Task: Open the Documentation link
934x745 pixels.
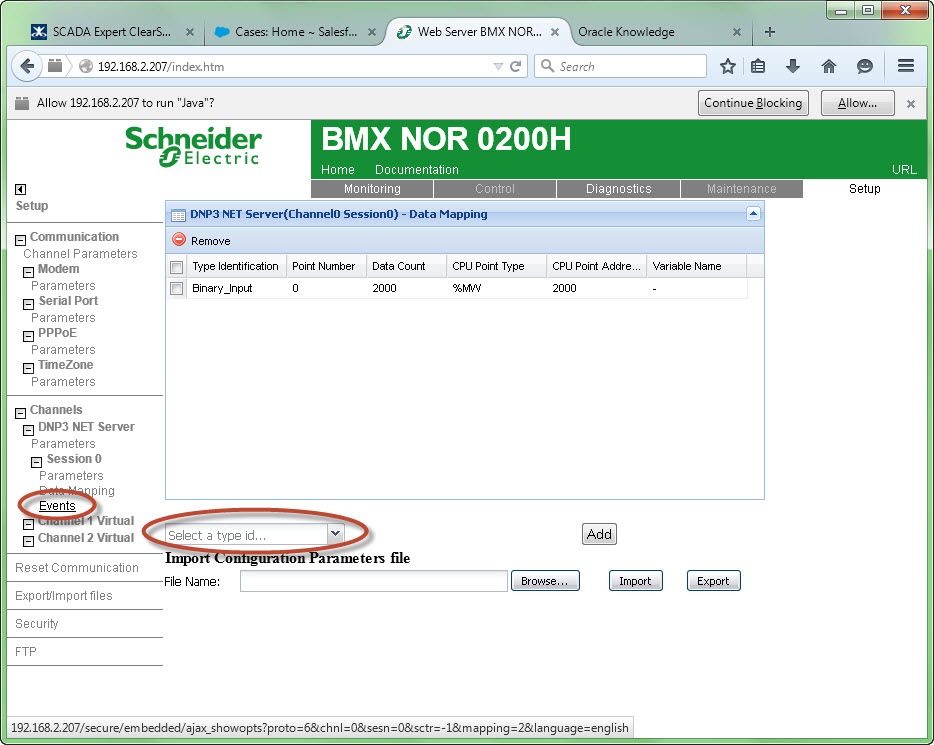Action: coord(416,170)
